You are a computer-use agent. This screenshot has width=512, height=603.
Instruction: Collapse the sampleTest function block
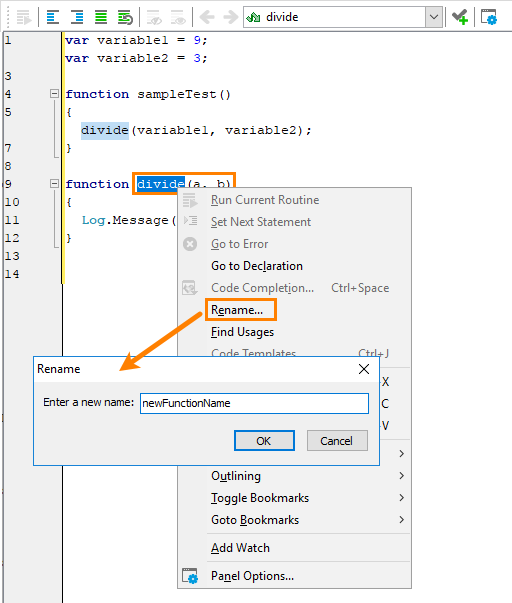click(x=55, y=93)
